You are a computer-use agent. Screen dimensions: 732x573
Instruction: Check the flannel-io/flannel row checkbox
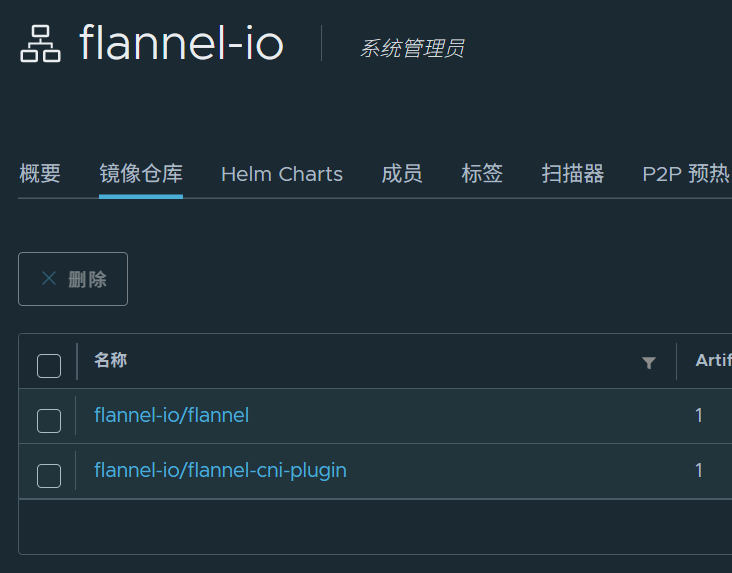point(49,421)
